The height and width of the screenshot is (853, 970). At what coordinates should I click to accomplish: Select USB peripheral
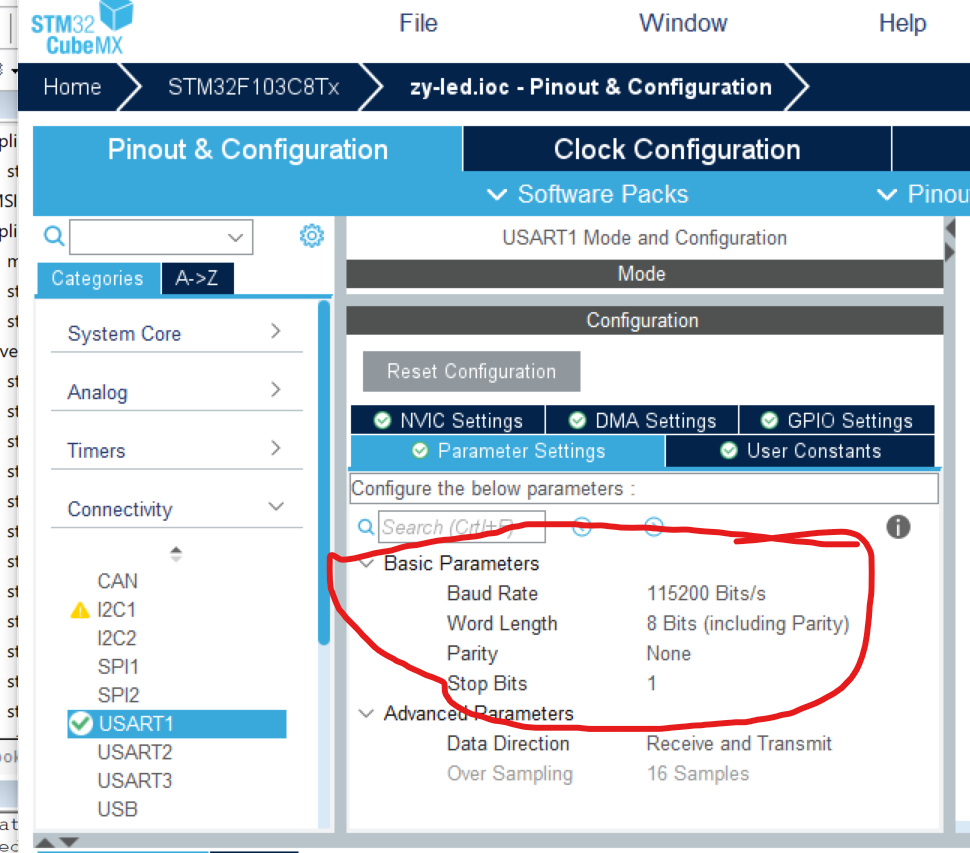coord(118,808)
